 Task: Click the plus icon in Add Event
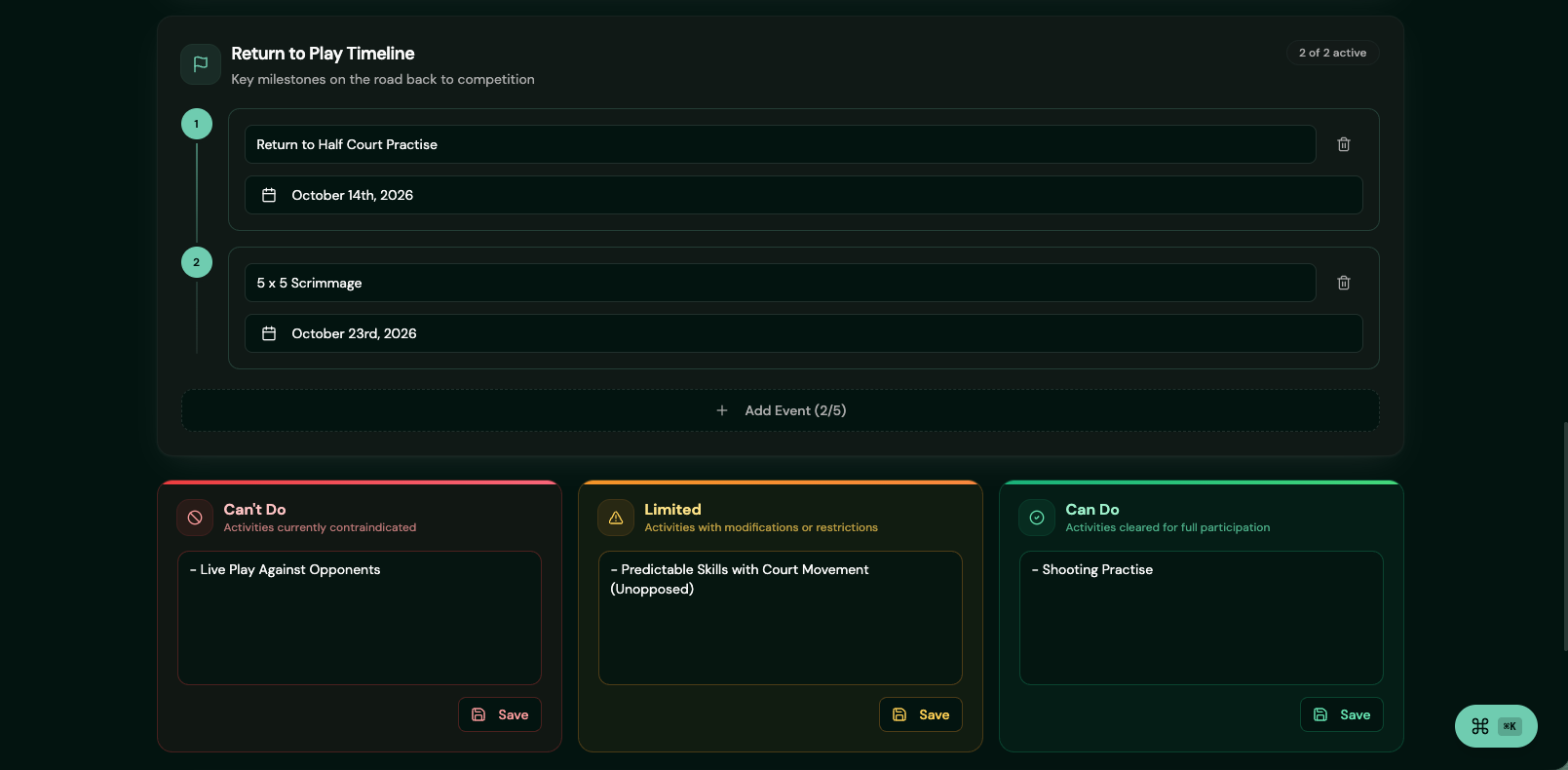point(722,410)
